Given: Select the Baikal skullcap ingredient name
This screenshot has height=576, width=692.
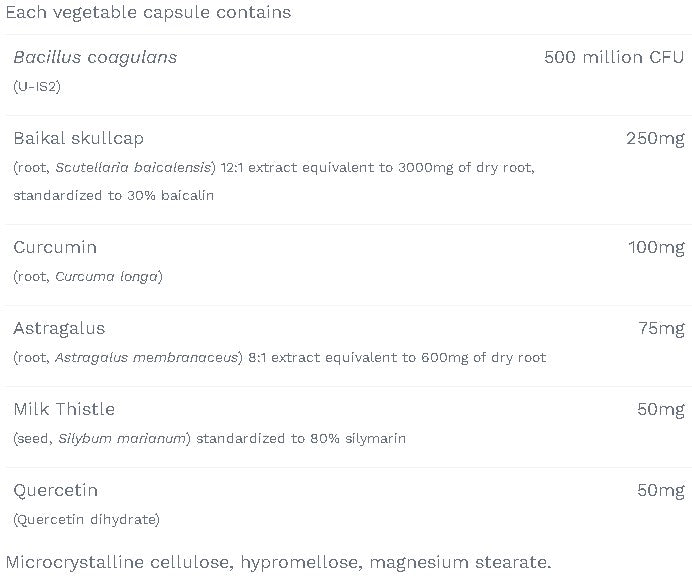Looking at the screenshot, I should pos(78,138).
